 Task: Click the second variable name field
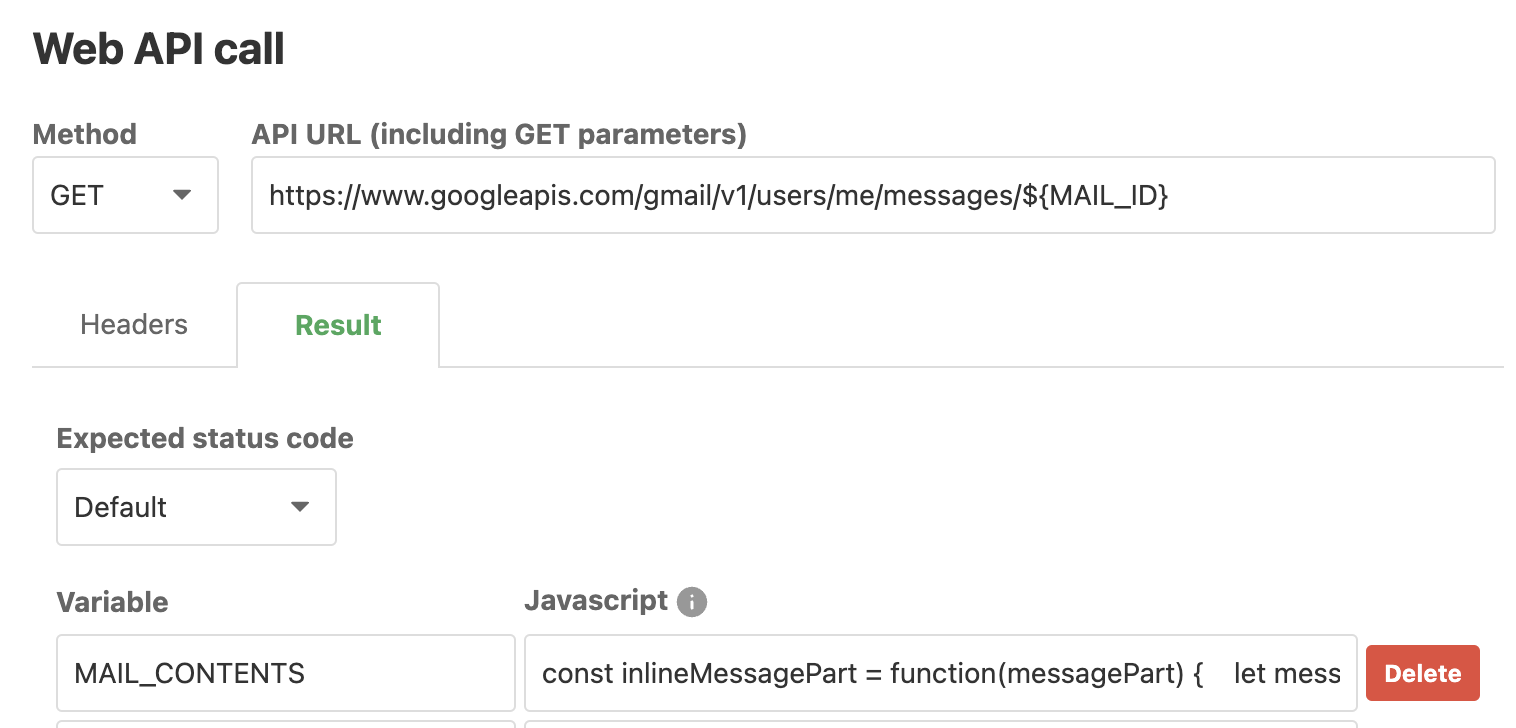coord(285,725)
